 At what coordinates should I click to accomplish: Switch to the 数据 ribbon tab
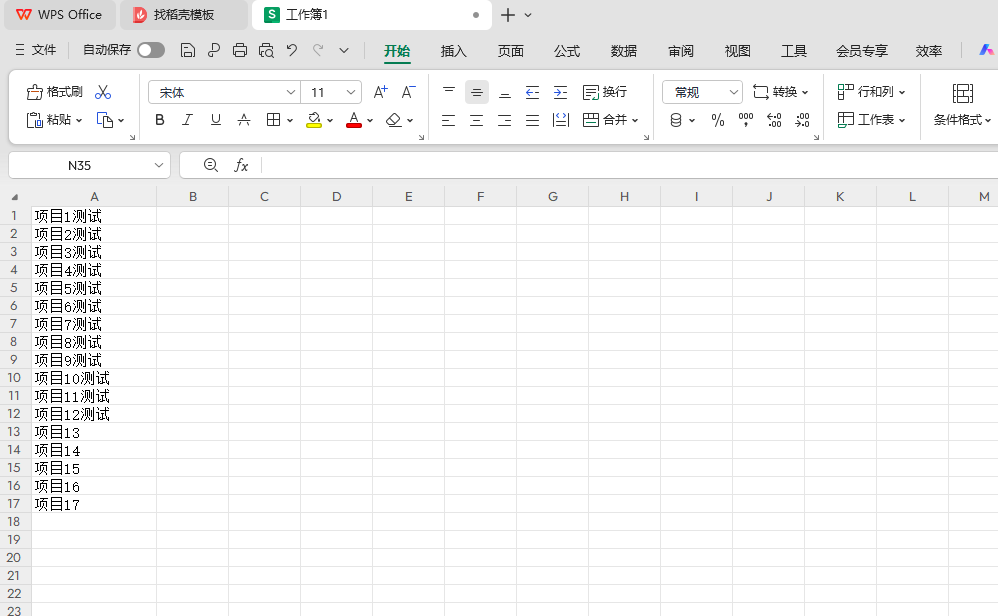(623, 50)
